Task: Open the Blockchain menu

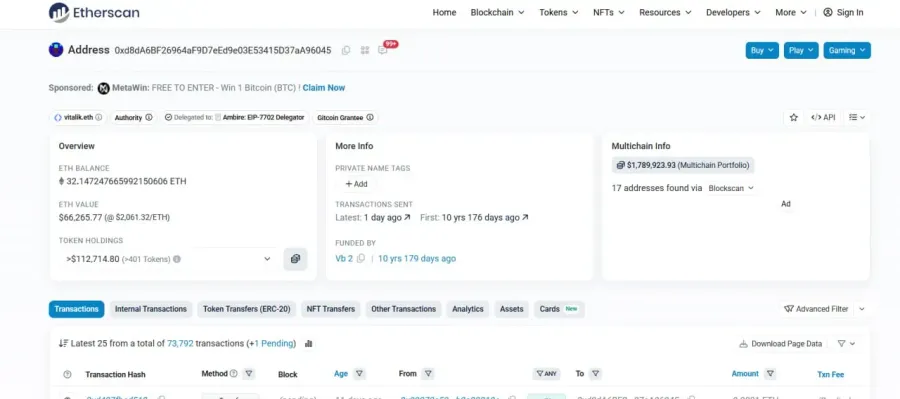Action: coord(497,12)
